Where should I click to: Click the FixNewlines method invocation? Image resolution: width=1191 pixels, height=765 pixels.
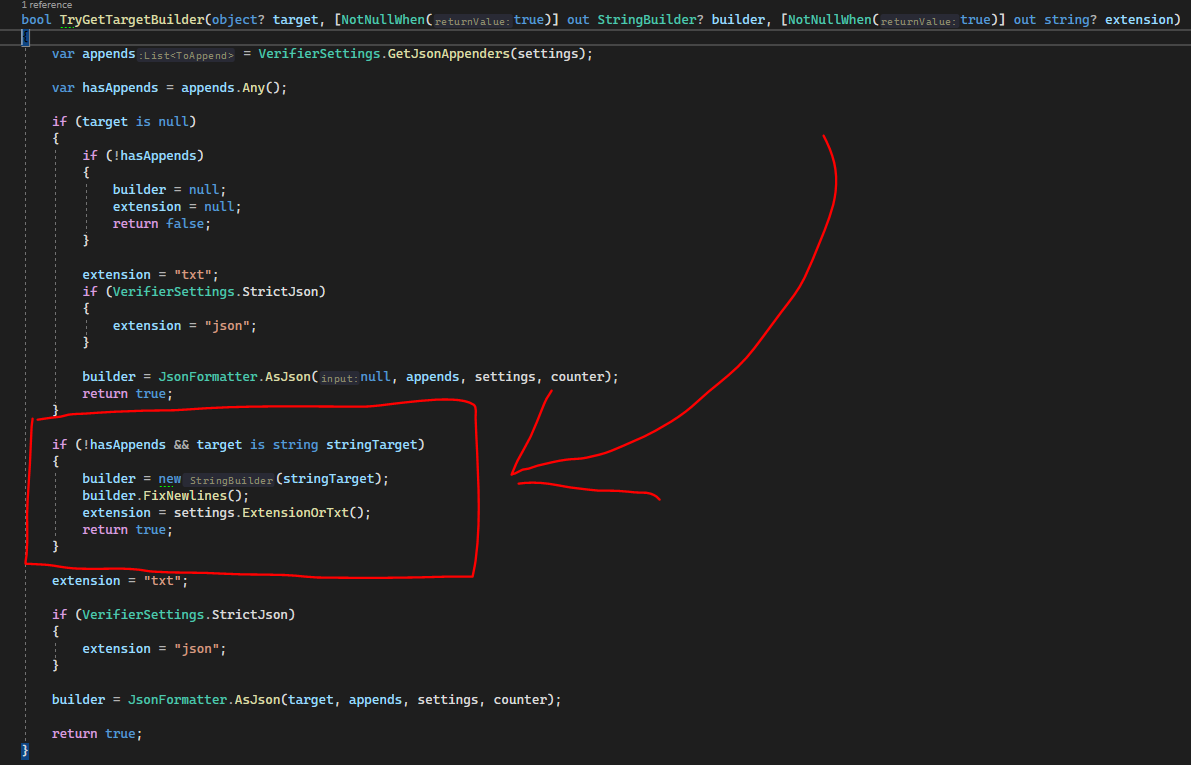pos(186,495)
